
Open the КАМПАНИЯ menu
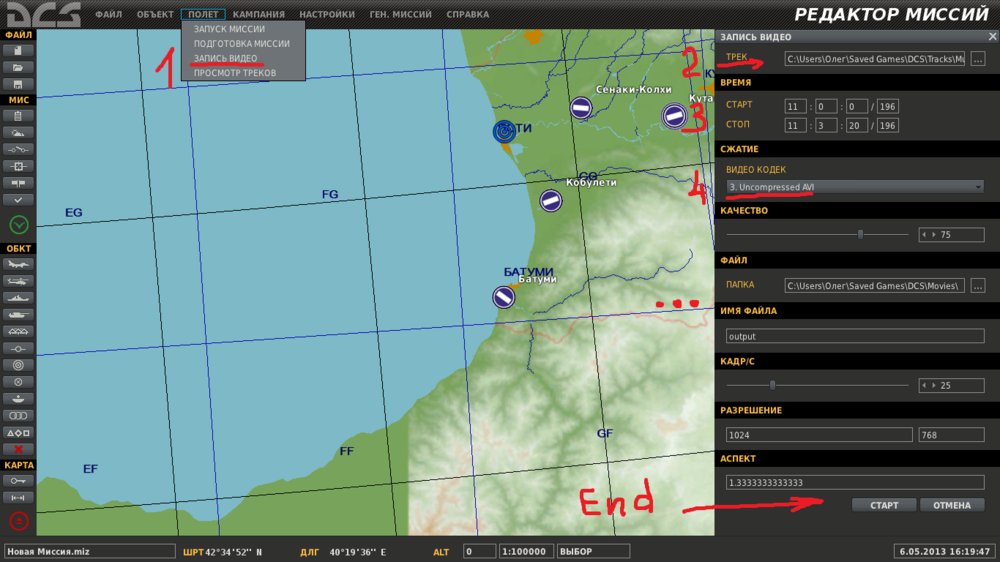[x=258, y=14]
